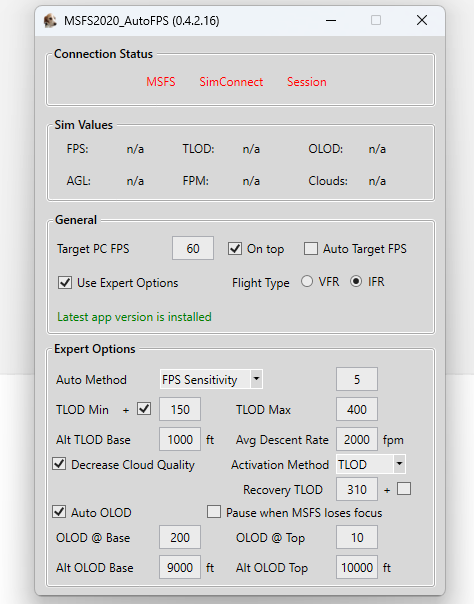Disable Decrease Cloud Quality option
Image resolution: width=474 pixels, height=604 pixels.
pyautogui.click(x=59, y=464)
